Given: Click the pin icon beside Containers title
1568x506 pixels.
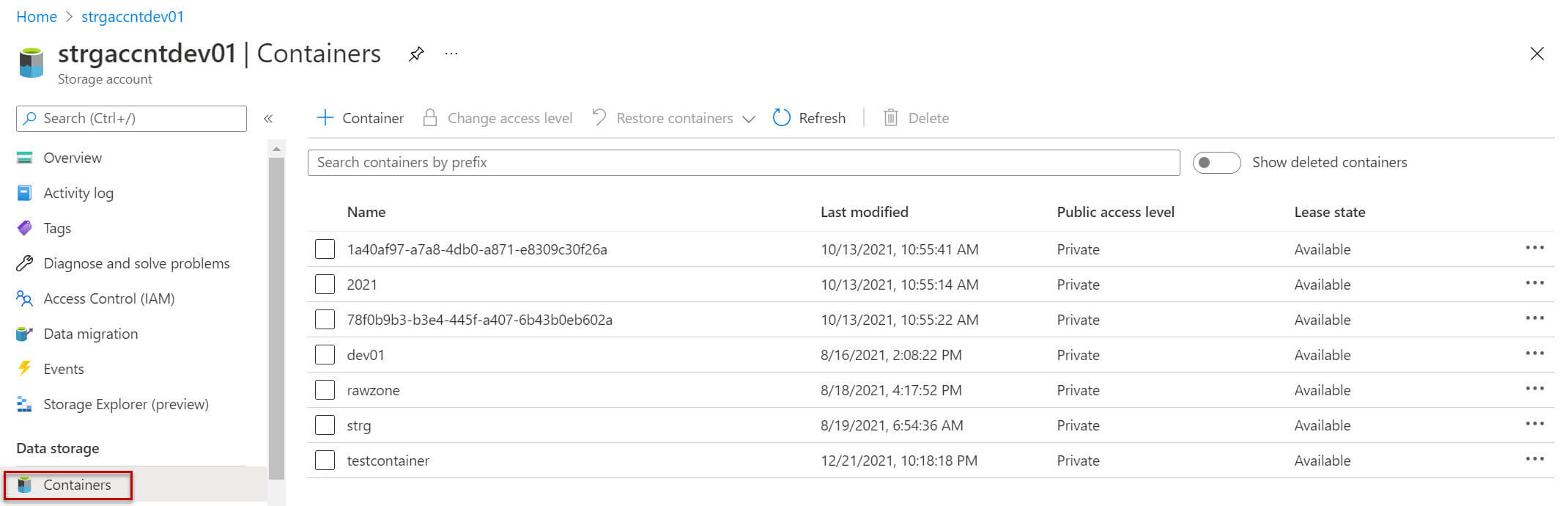Looking at the screenshot, I should coord(416,54).
